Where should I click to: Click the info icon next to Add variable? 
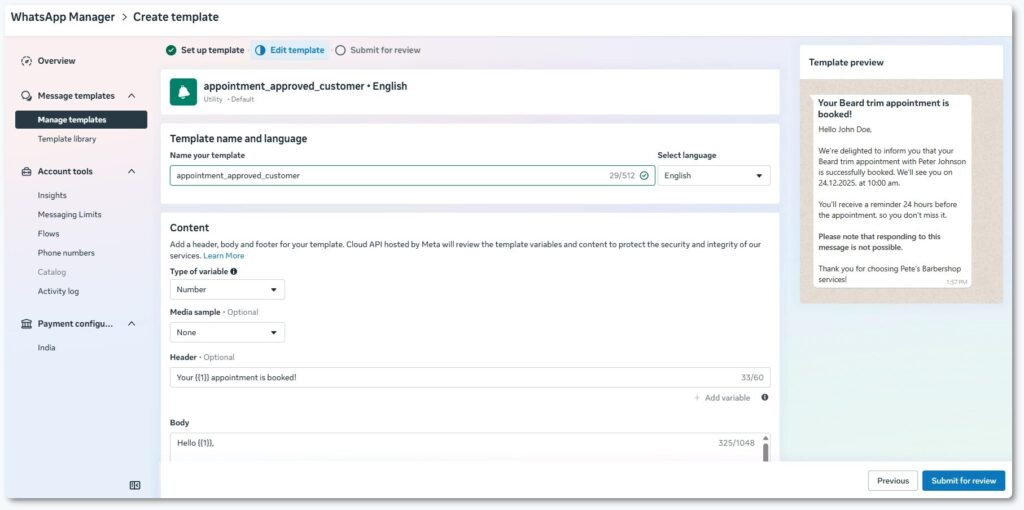coord(765,397)
